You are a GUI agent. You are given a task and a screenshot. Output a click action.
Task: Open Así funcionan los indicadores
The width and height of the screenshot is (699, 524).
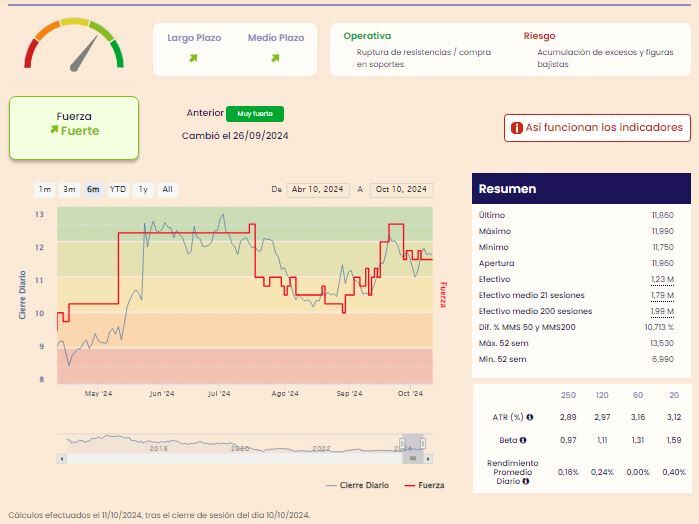click(597, 128)
